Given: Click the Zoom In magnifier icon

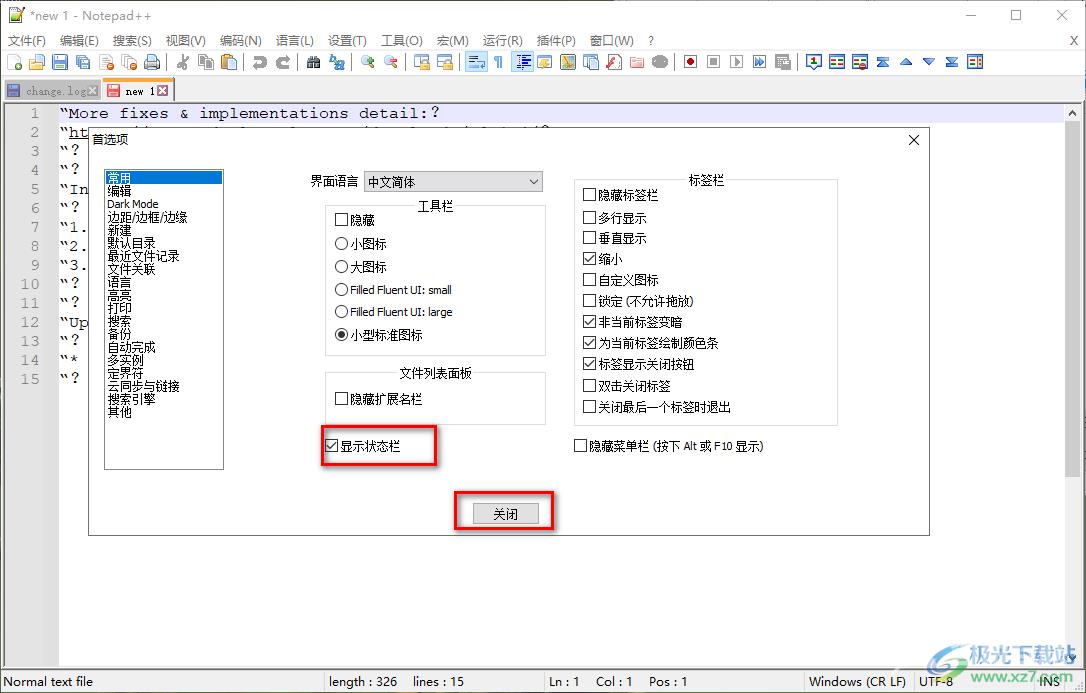Looking at the screenshot, I should coord(368,62).
